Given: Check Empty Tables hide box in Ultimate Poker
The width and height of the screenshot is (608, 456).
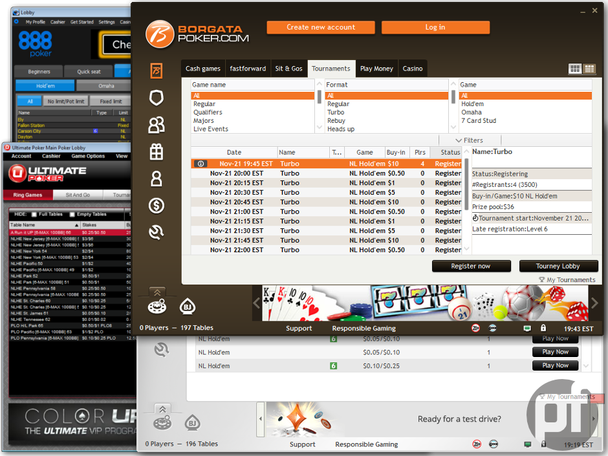Looking at the screenshot, I should tap(72, 214).
